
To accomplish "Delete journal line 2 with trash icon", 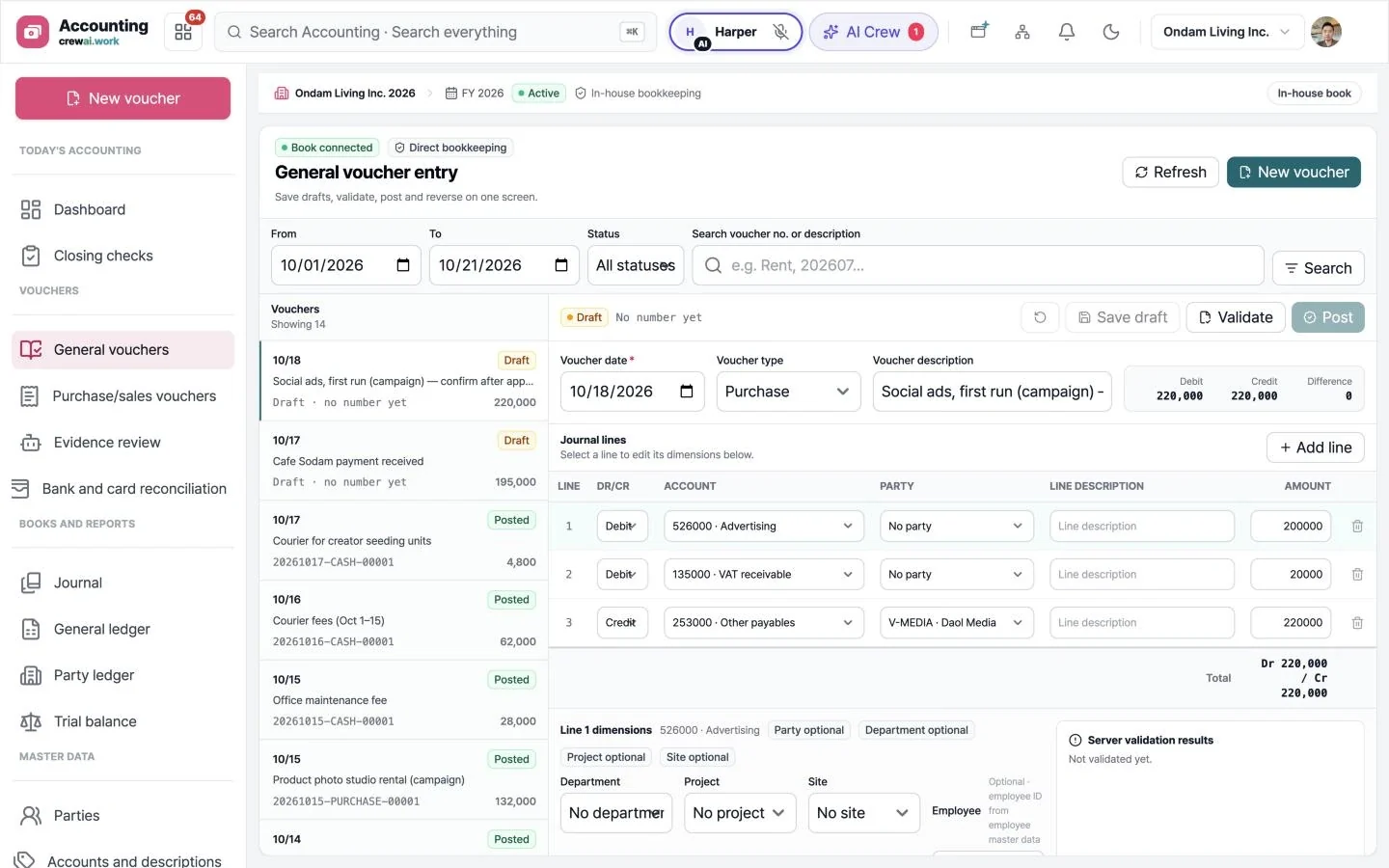I will 1357,574.
